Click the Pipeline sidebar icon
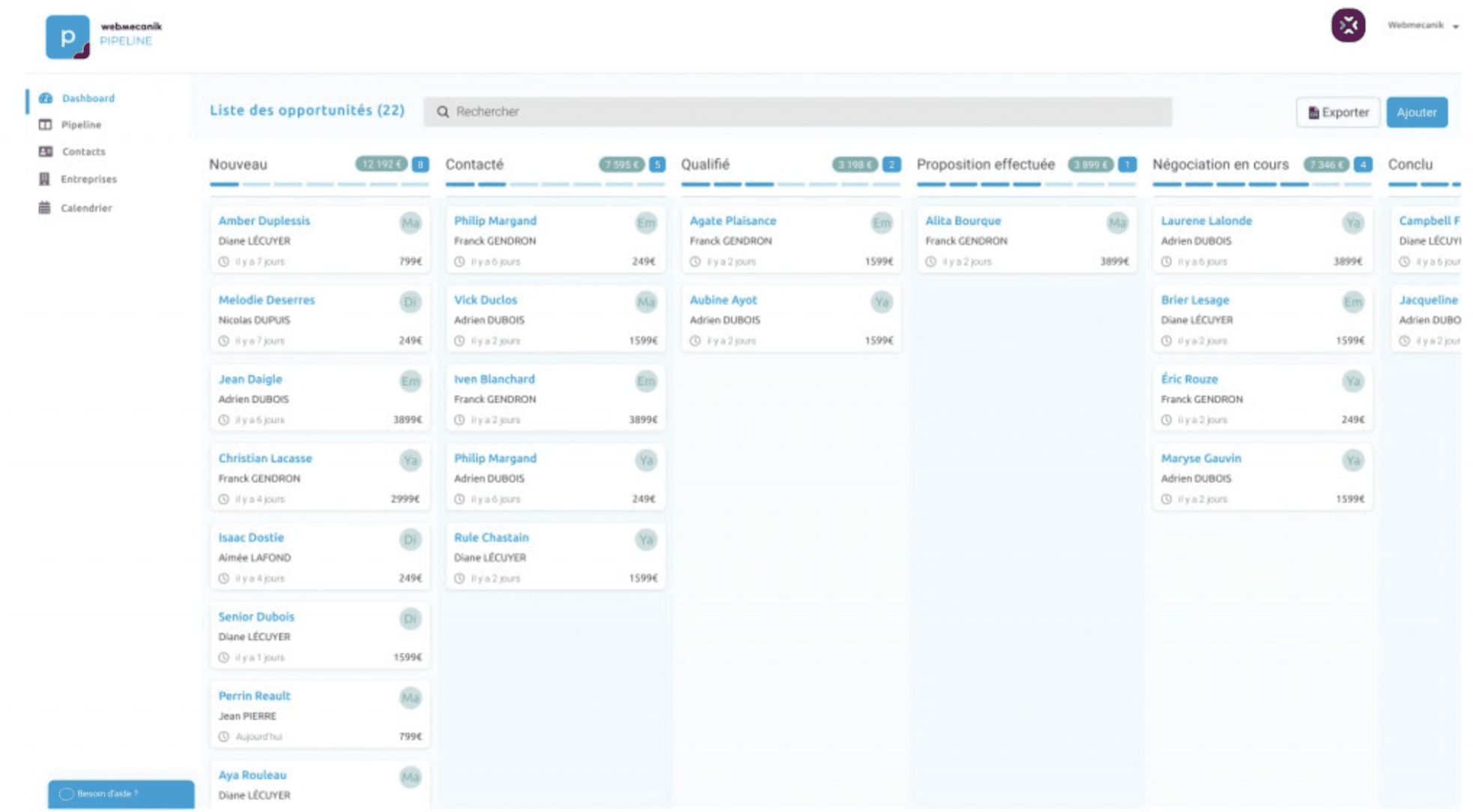This screenshot has height=812, width=1473. pyautogui.click(x=46, y=124)
